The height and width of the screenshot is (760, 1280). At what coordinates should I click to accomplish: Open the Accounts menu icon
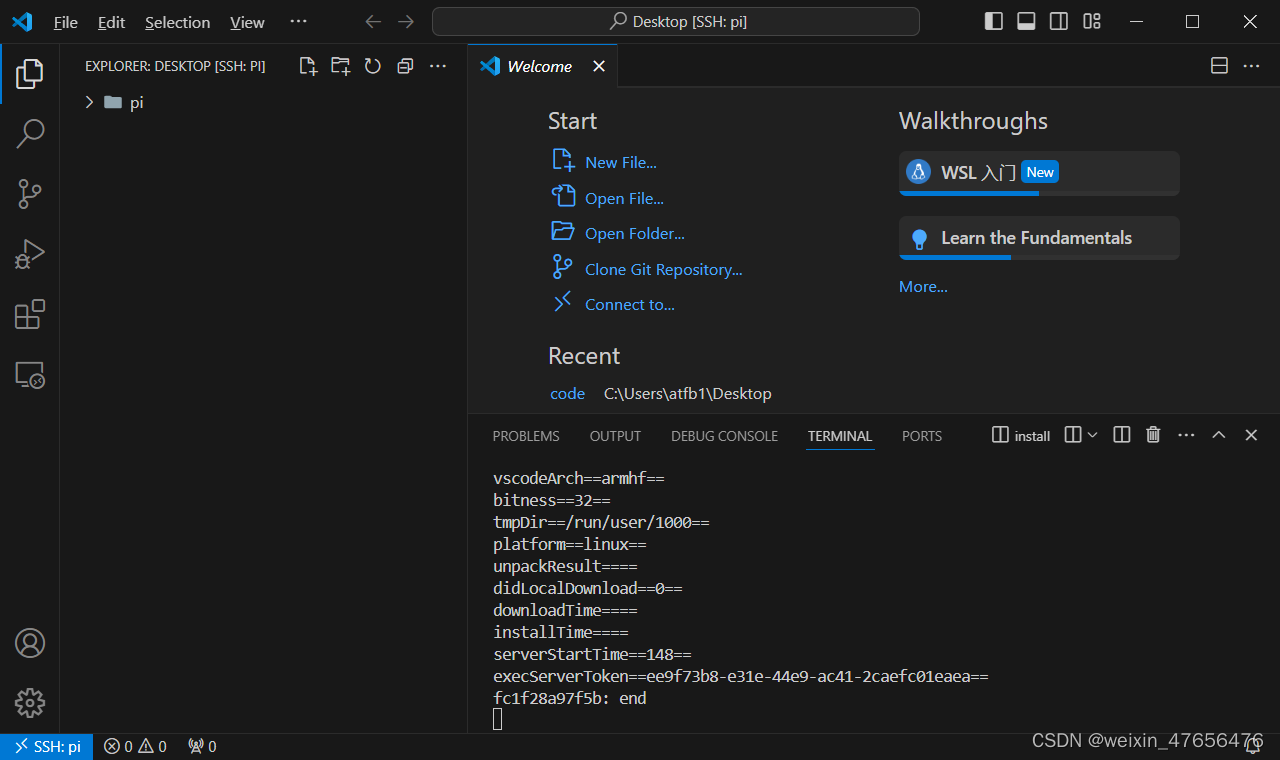point(30,642)
